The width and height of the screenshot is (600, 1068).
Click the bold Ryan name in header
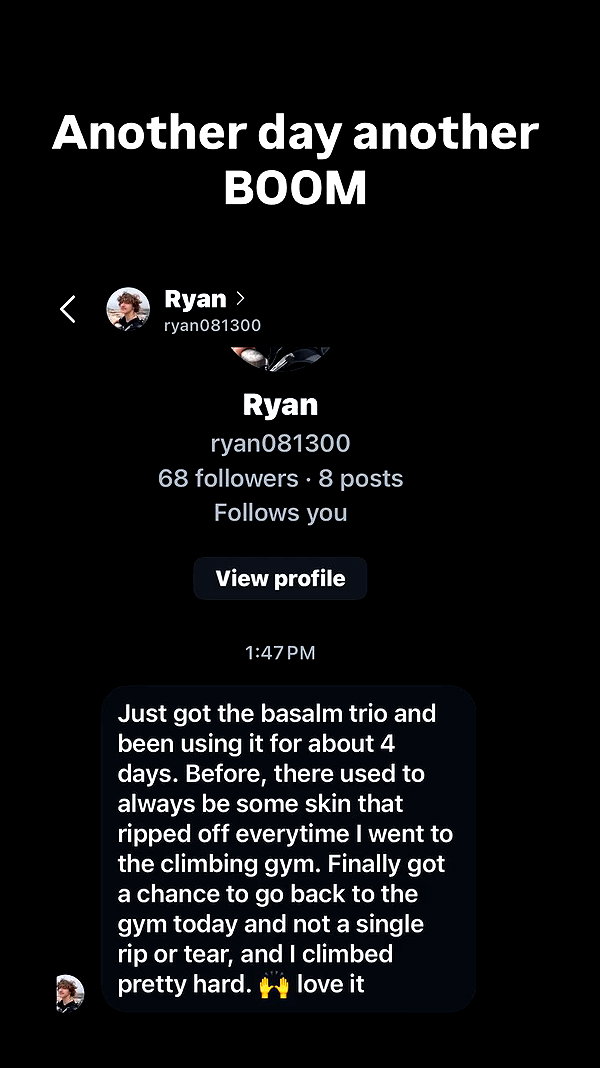(195, 299)
